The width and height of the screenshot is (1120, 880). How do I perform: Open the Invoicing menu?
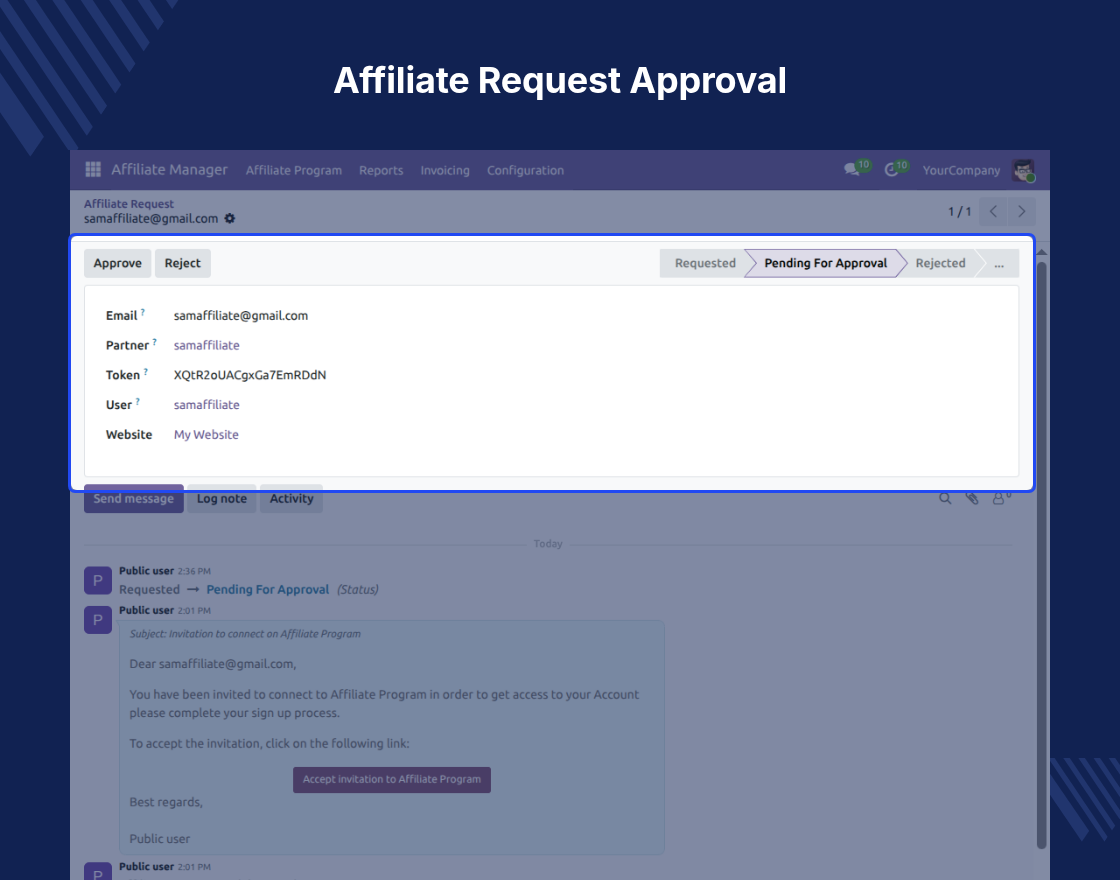(x=445, y=170)
